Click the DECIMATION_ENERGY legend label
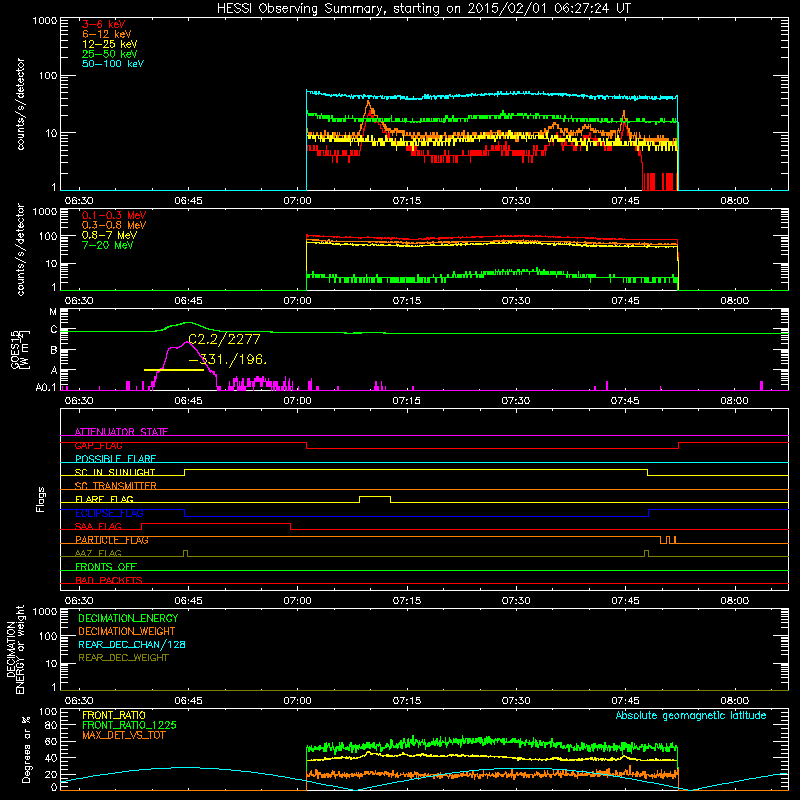 128,618
